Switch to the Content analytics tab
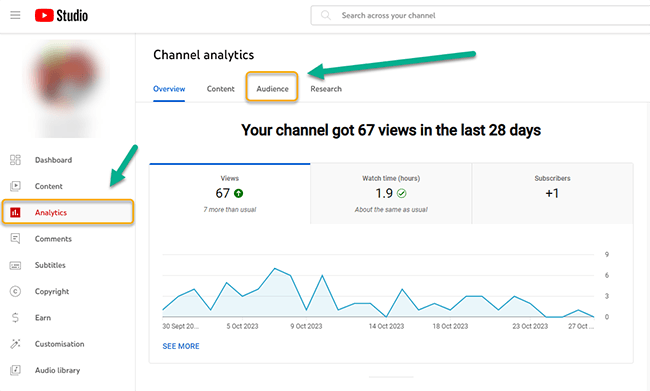This screenshot has width=650, height=391. [221, 89]
